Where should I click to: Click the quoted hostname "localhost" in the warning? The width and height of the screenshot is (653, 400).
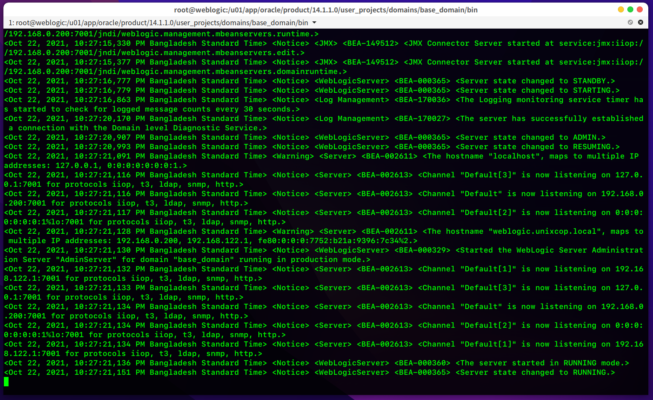512,156
